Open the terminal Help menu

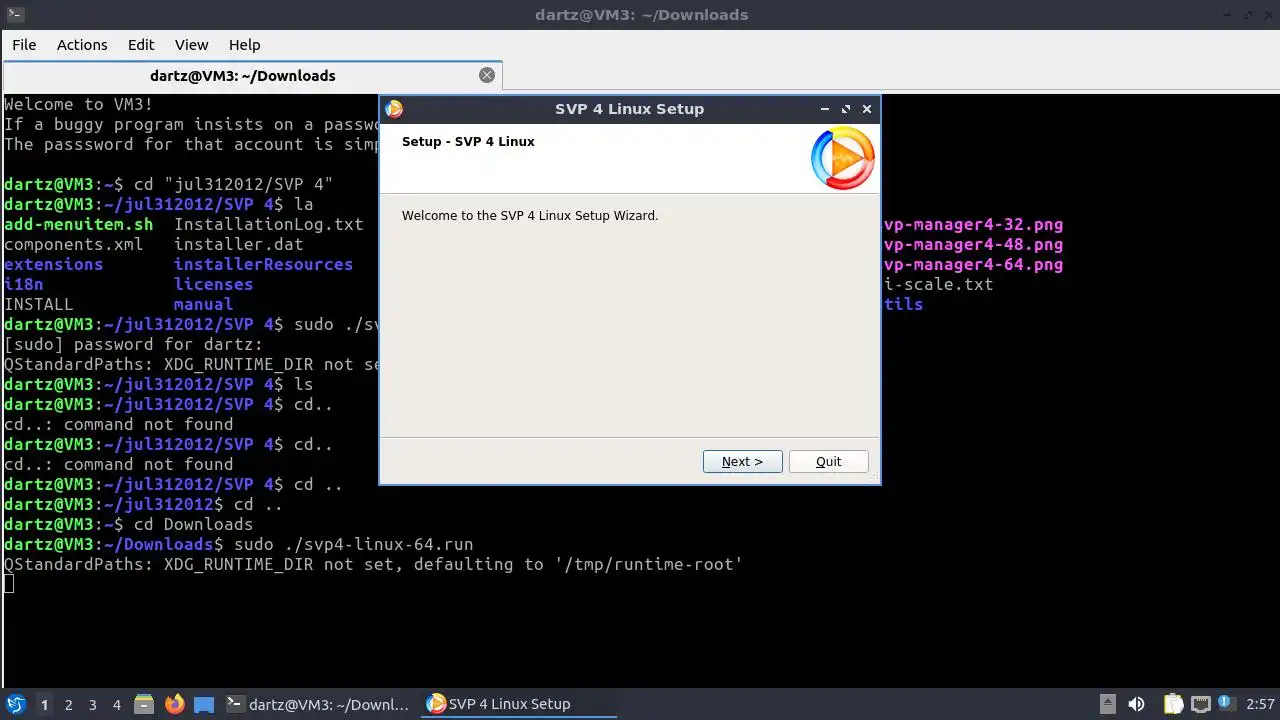click(x=244, y=45)
